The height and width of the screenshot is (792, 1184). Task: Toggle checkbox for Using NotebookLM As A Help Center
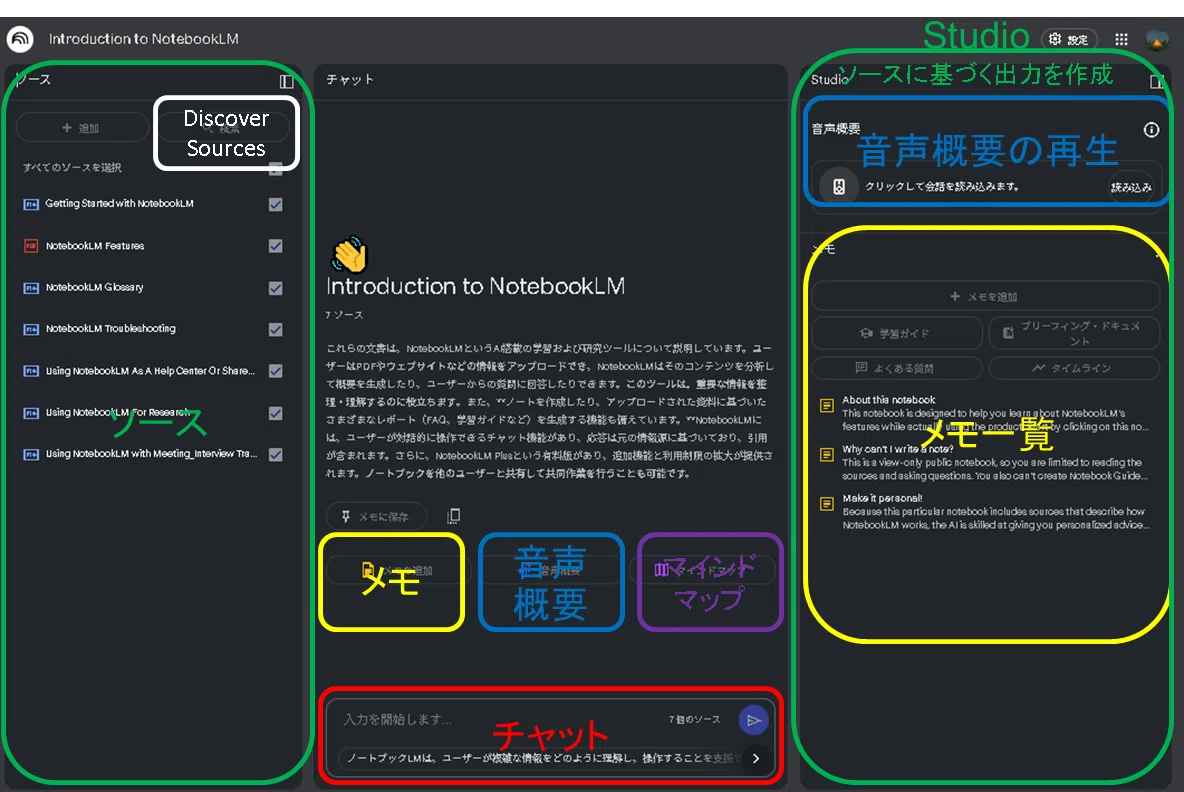pyautogui.click(x=276, y=371)
